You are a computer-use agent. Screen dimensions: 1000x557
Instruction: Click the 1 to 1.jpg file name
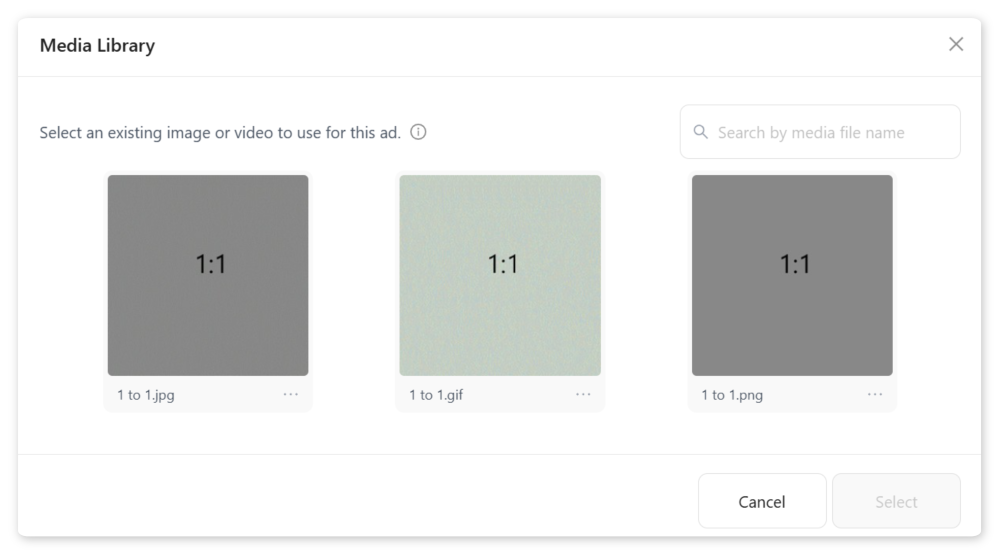click(x=146, y=395)
